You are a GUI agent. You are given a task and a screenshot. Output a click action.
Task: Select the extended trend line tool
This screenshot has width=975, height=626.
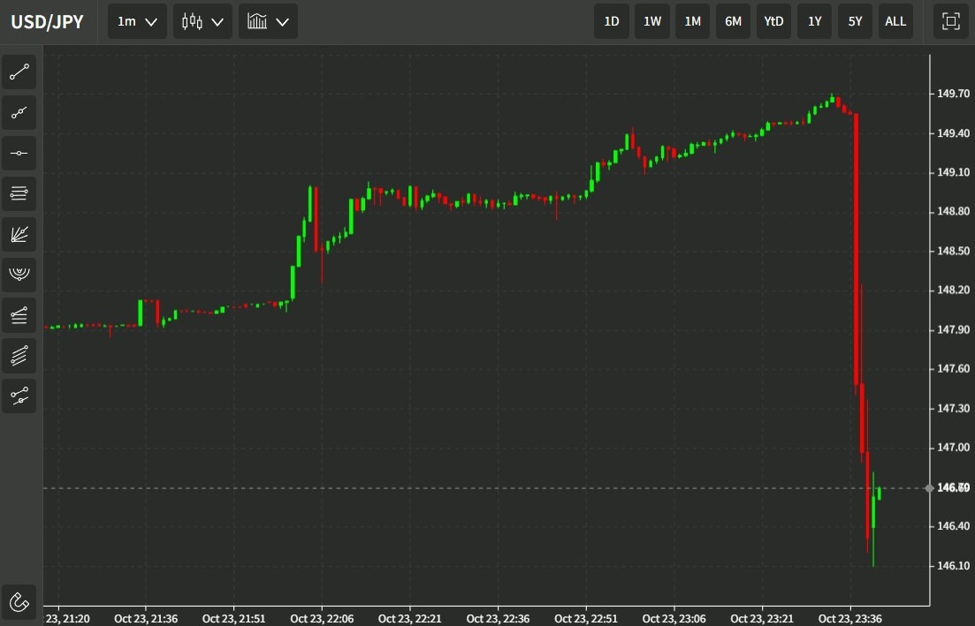[19, 112]
